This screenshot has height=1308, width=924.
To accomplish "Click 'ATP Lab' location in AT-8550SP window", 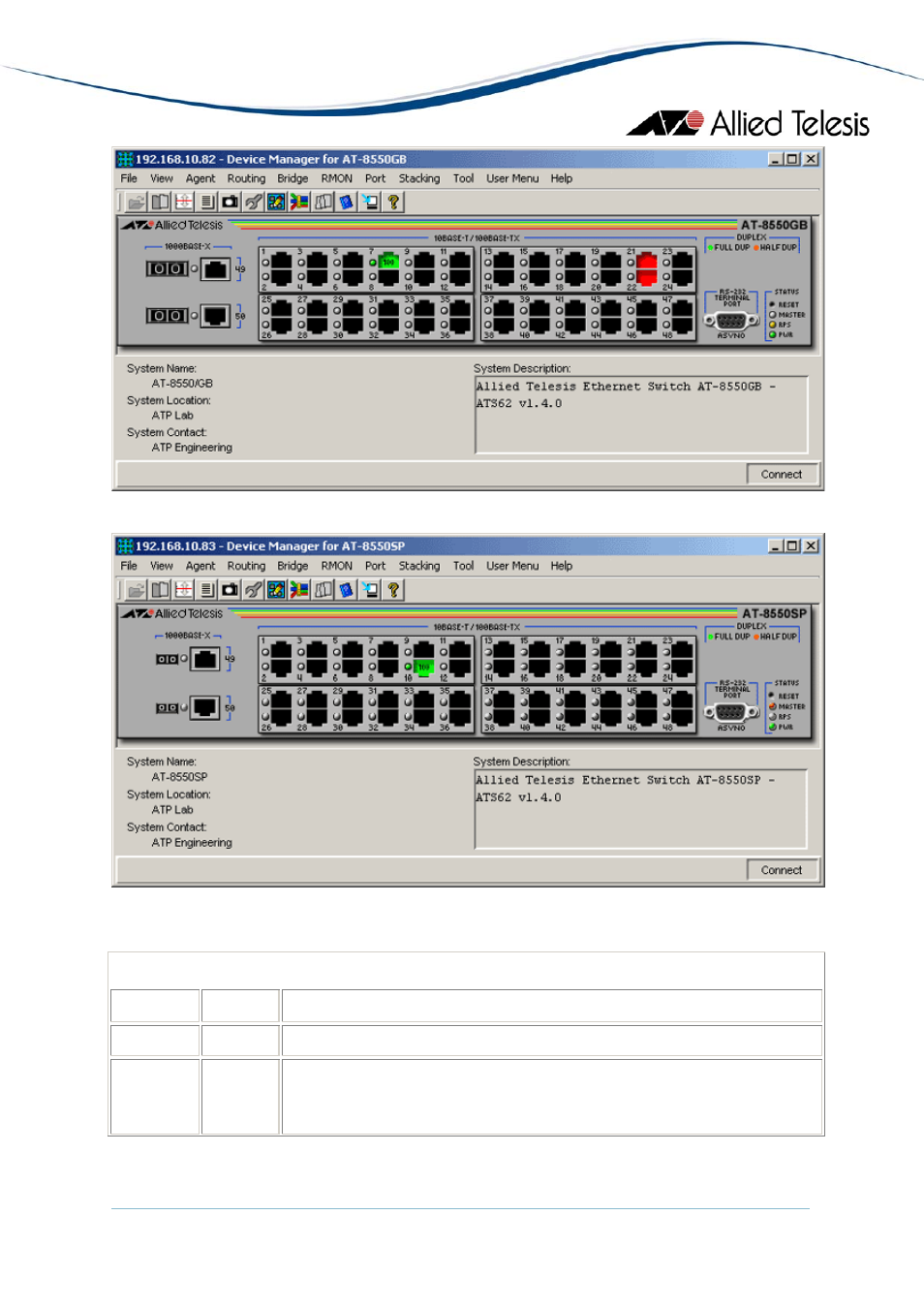I will click(172, 810).
